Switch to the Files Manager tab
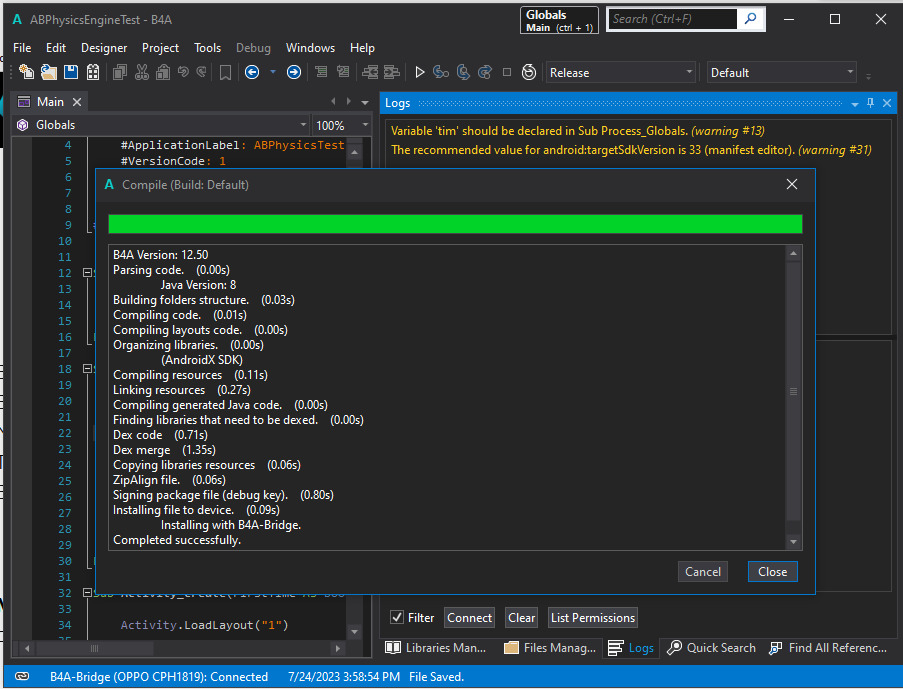 pyautogui.click(x=550, y=648)
